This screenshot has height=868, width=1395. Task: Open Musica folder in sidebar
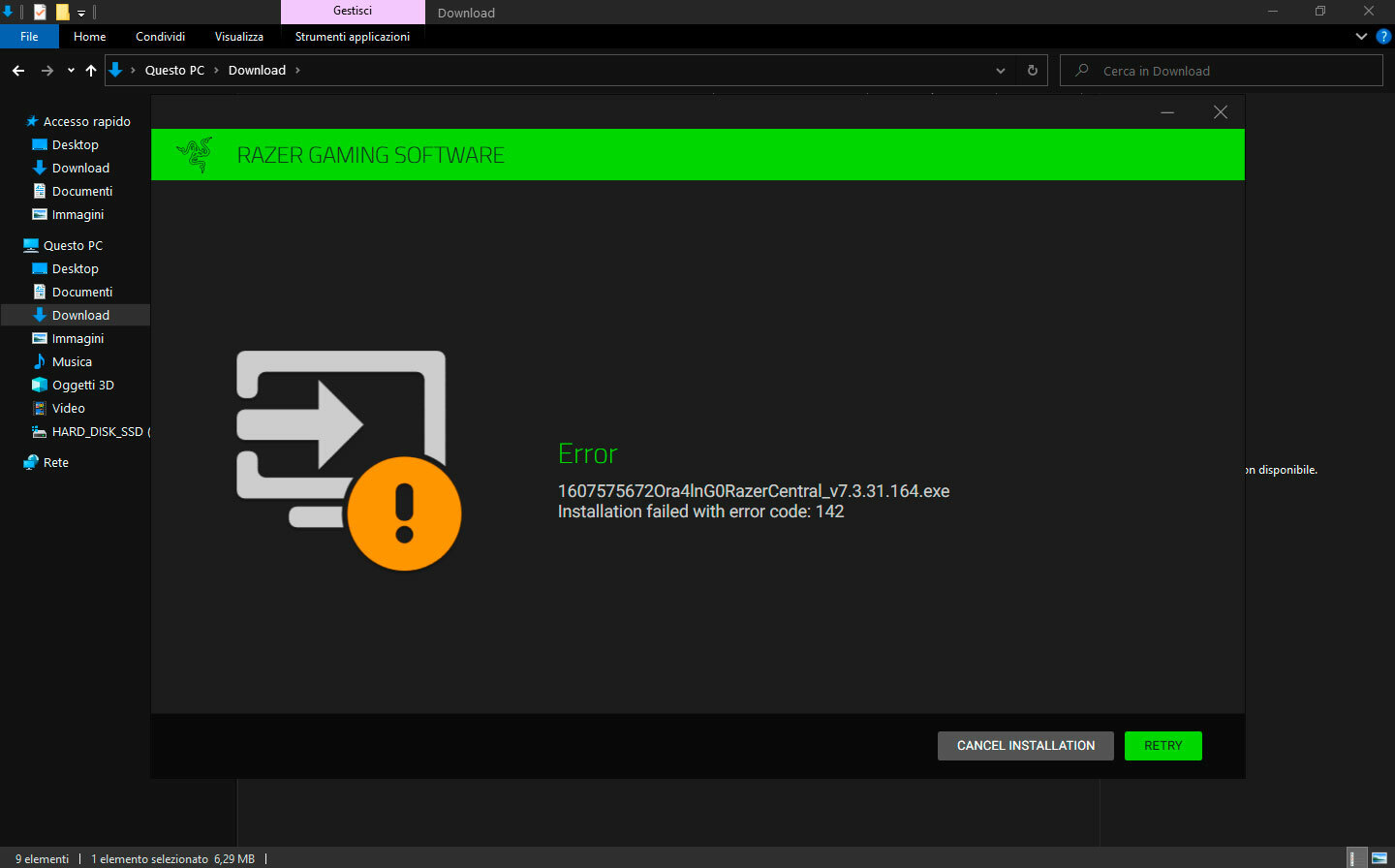pos(72,361)
